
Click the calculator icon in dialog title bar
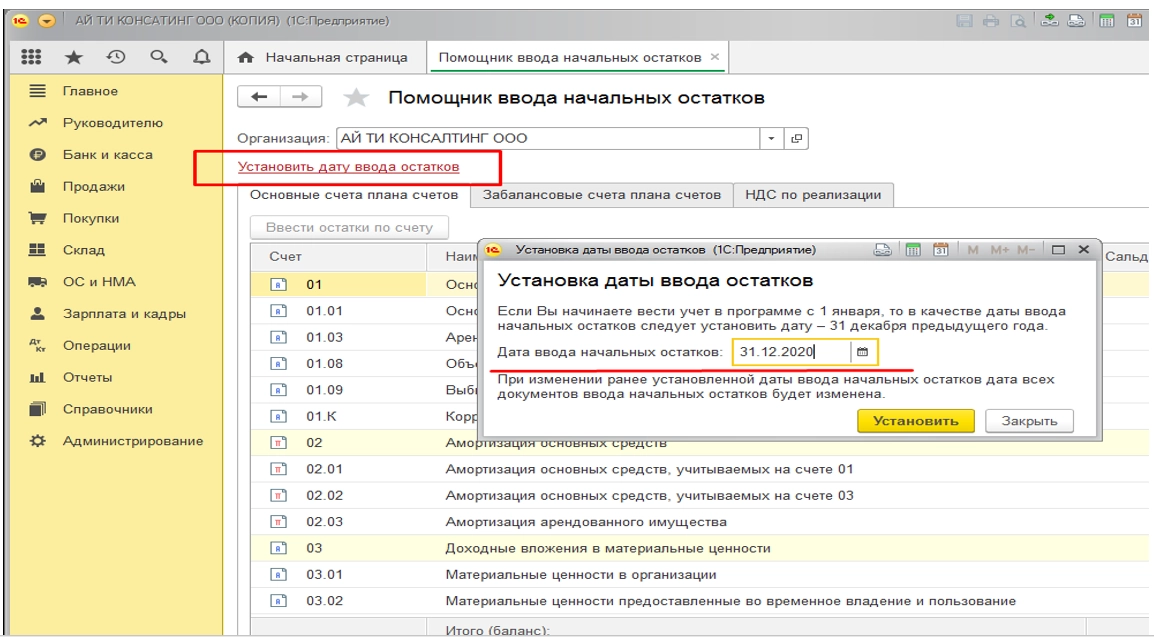coord(913,250)
